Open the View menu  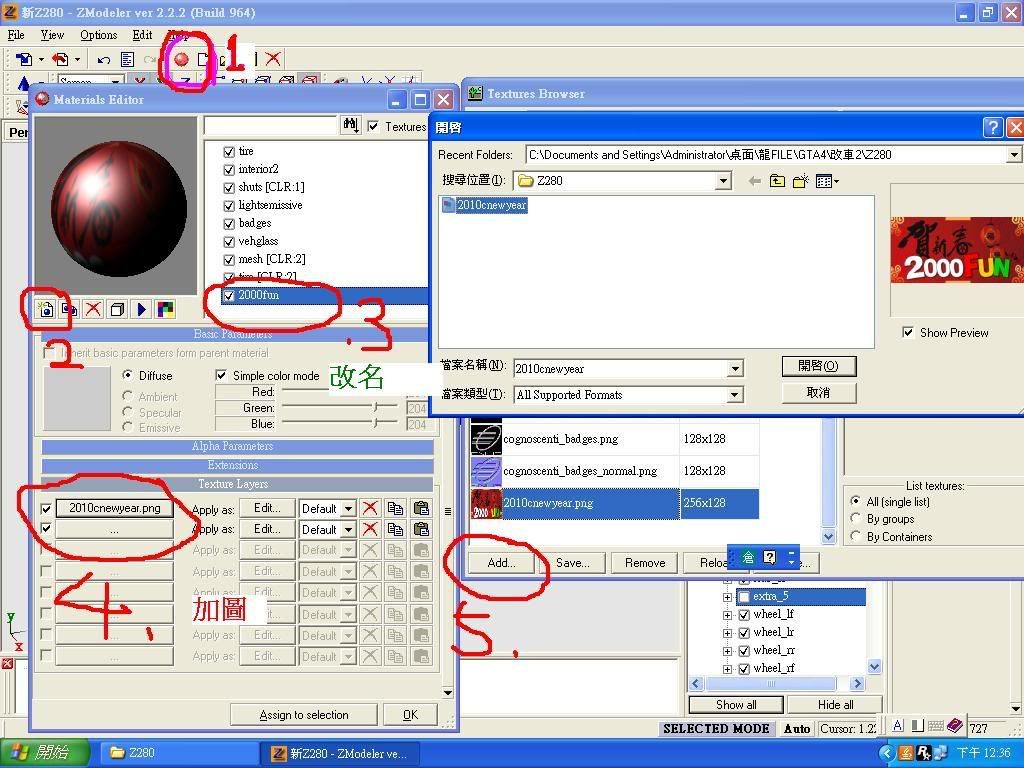[52, 35]
